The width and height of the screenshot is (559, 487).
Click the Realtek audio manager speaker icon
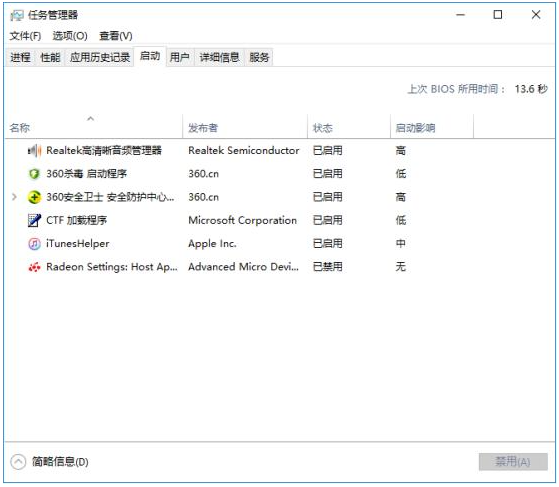34,151
